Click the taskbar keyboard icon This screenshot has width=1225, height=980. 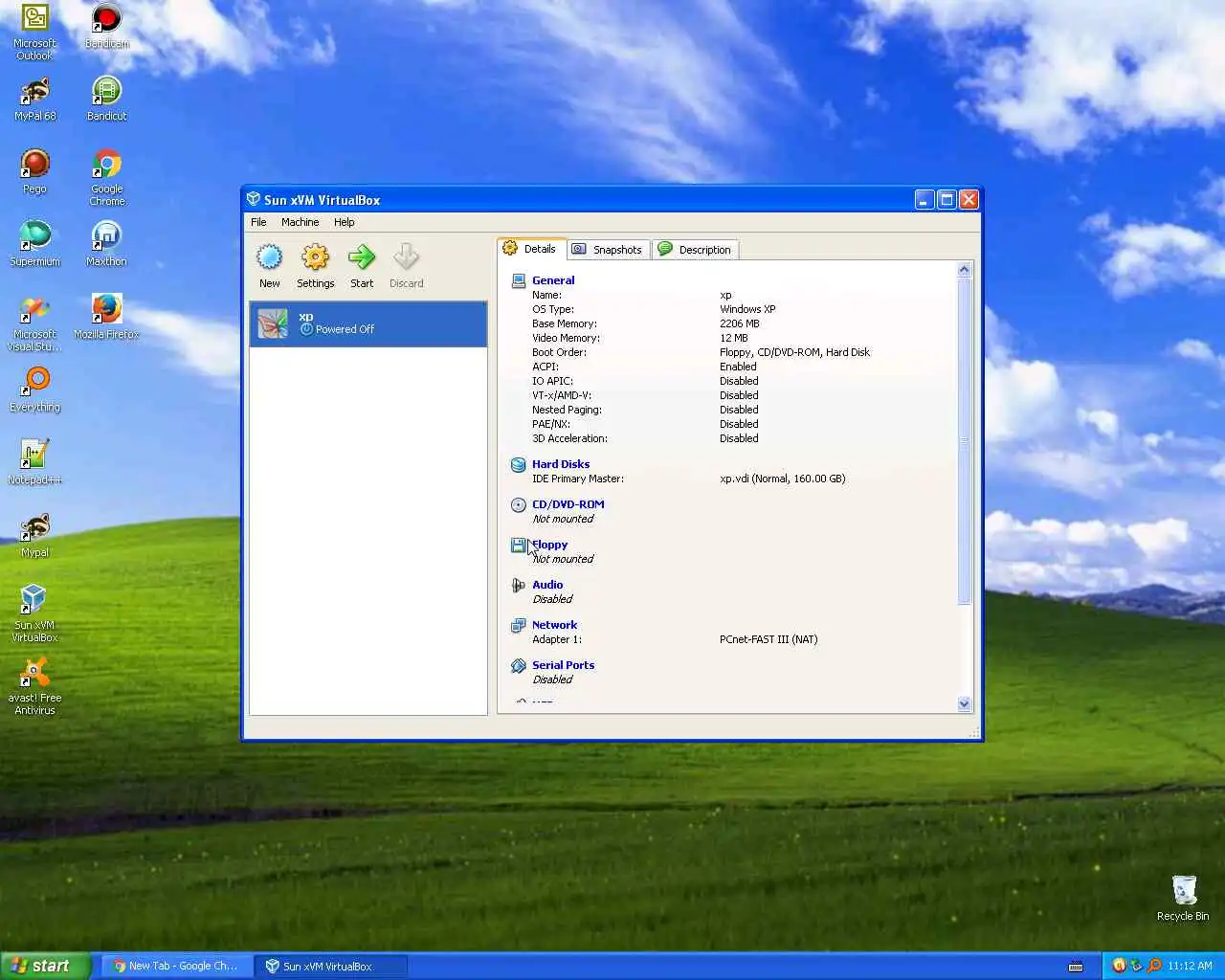(1076, 967)
